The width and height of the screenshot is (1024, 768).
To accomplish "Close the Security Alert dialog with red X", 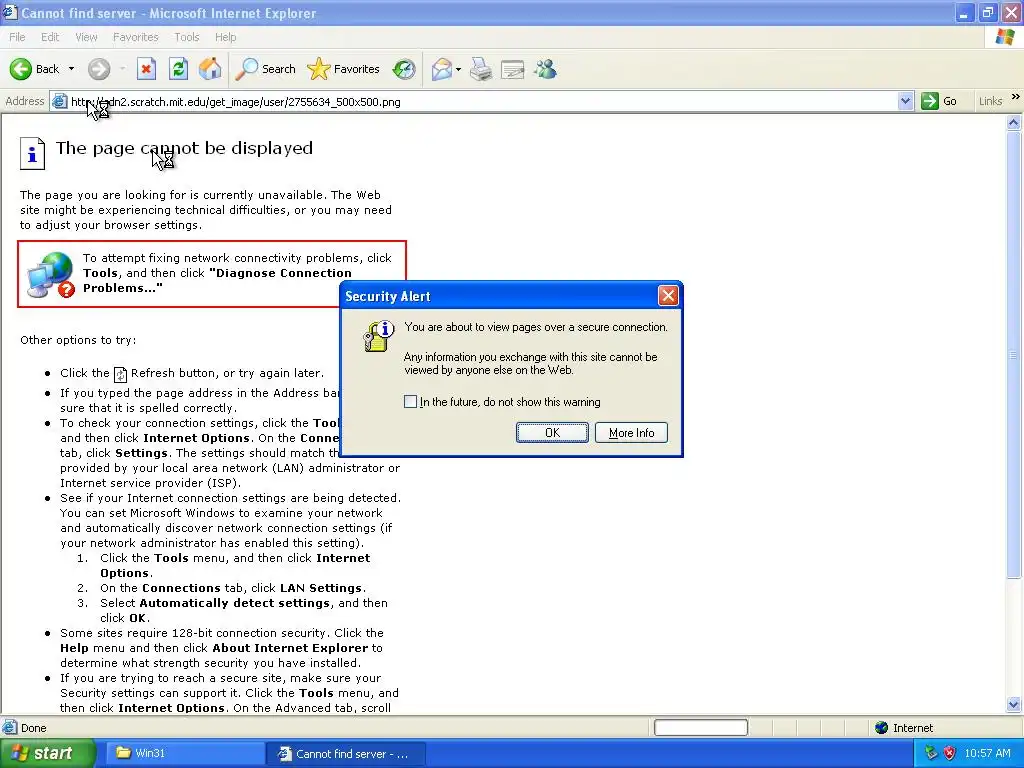I will coord(667,296).
